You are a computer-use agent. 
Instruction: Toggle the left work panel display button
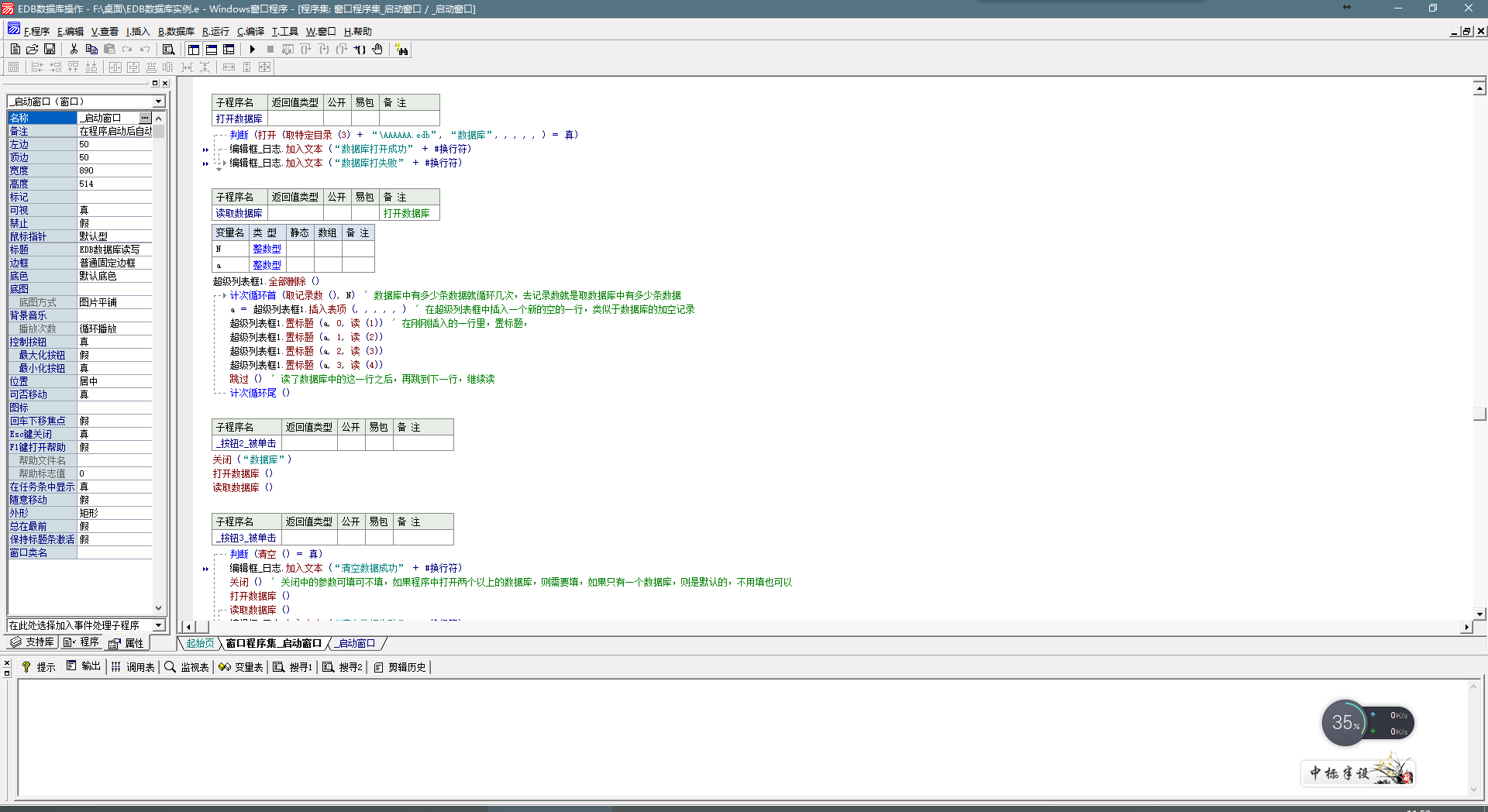pyautogui.click(x=194, y=49)
